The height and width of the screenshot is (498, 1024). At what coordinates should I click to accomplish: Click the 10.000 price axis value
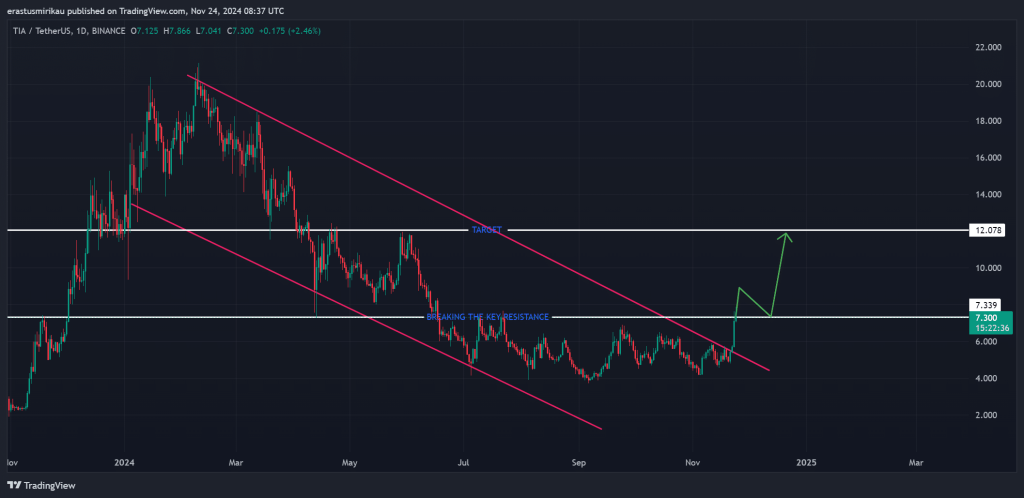pos(987,268)
